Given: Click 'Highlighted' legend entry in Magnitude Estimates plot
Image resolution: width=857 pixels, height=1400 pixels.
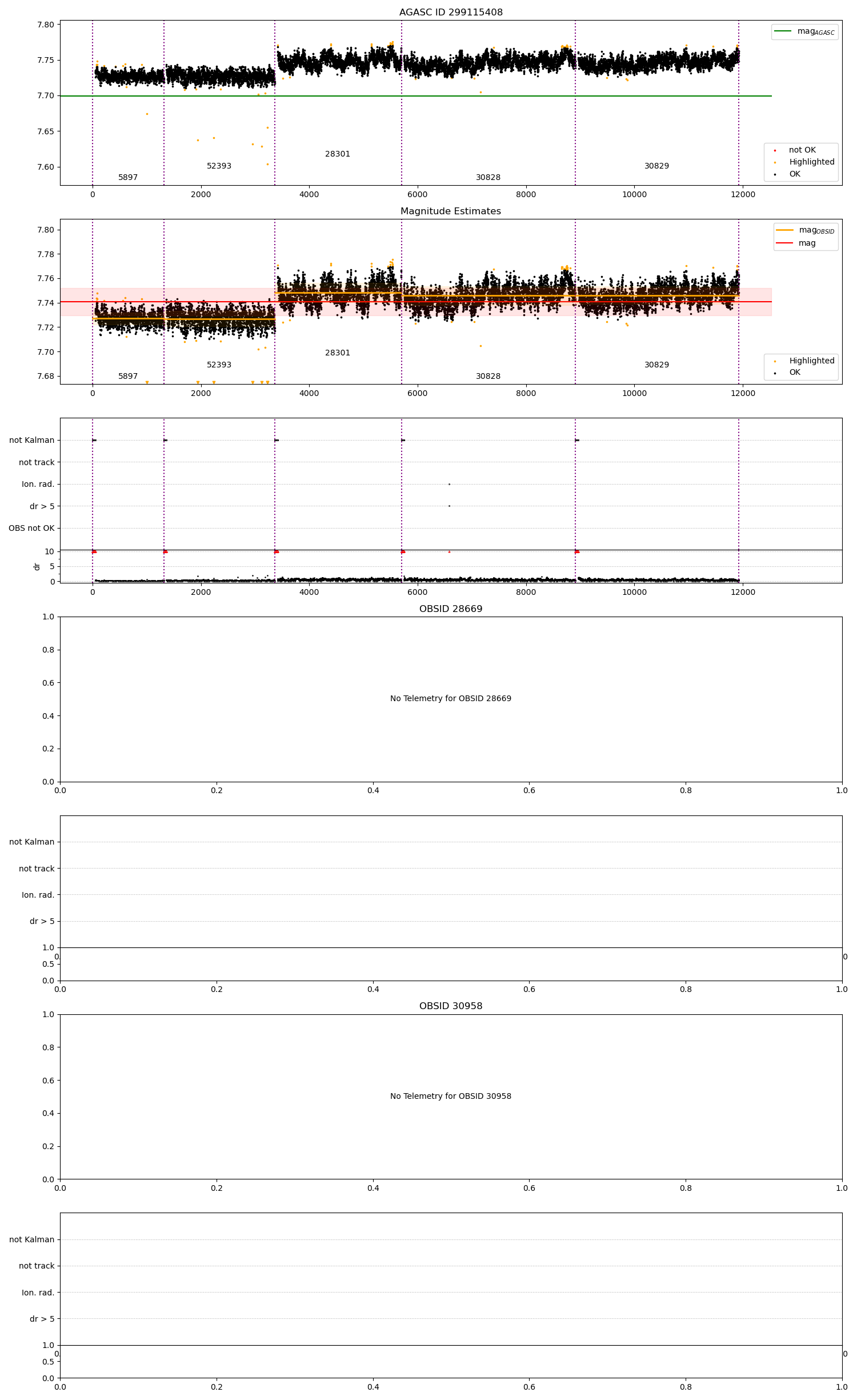Looking at the screenshot, I should 812,361.
